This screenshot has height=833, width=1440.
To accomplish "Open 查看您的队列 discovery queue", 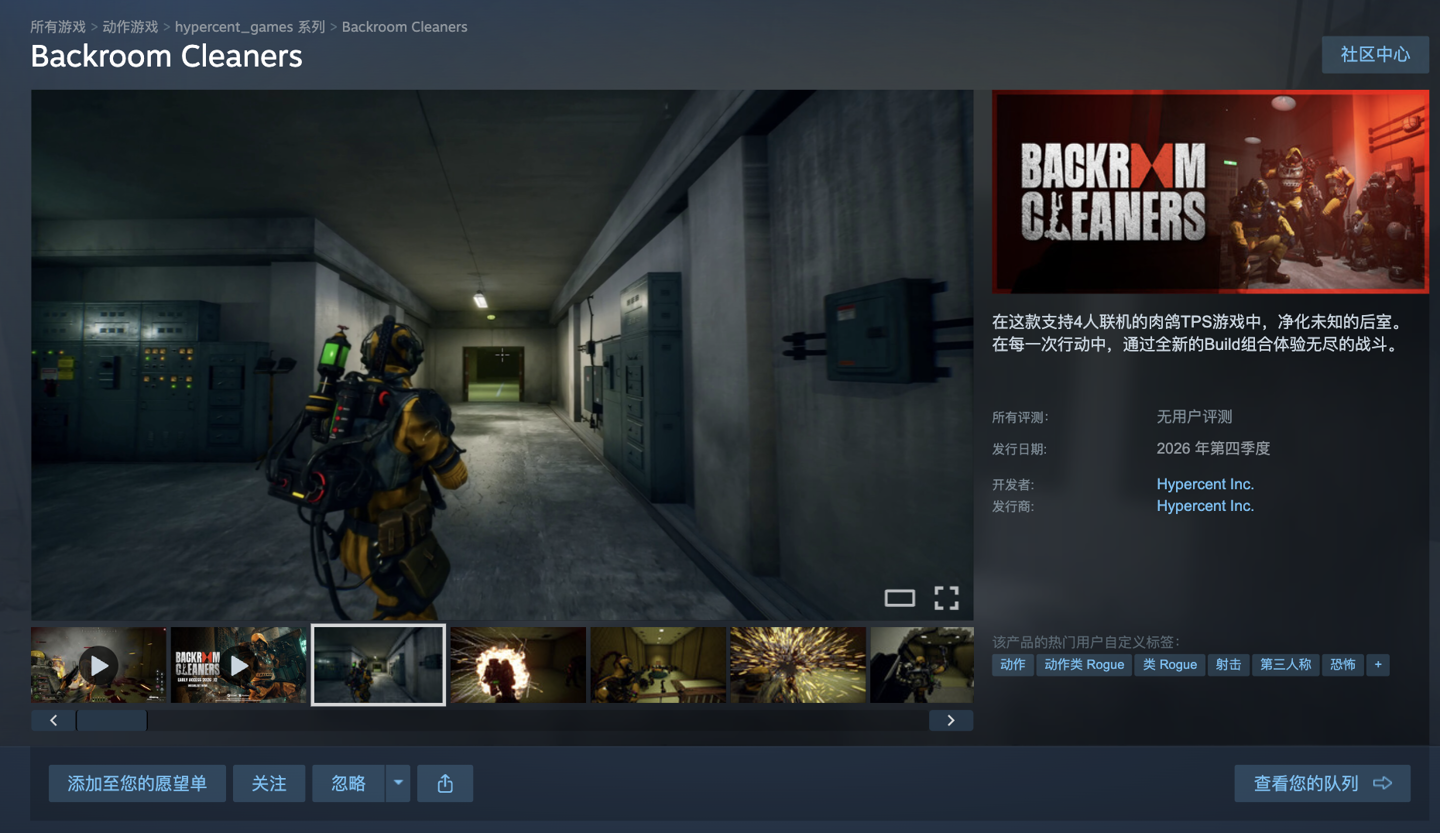I will [x=1322, y=783].
